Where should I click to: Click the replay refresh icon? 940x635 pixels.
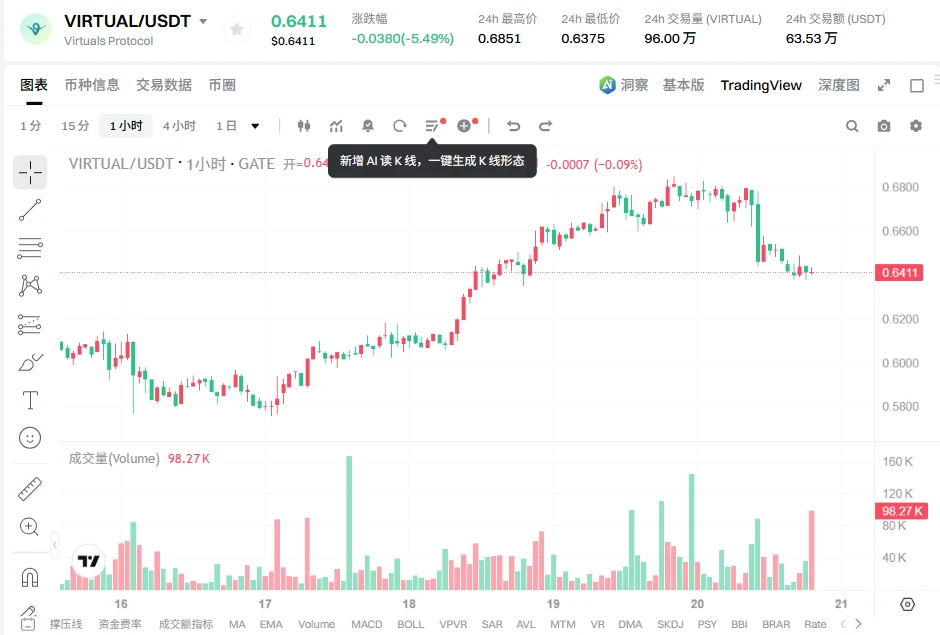pos(400,126)
